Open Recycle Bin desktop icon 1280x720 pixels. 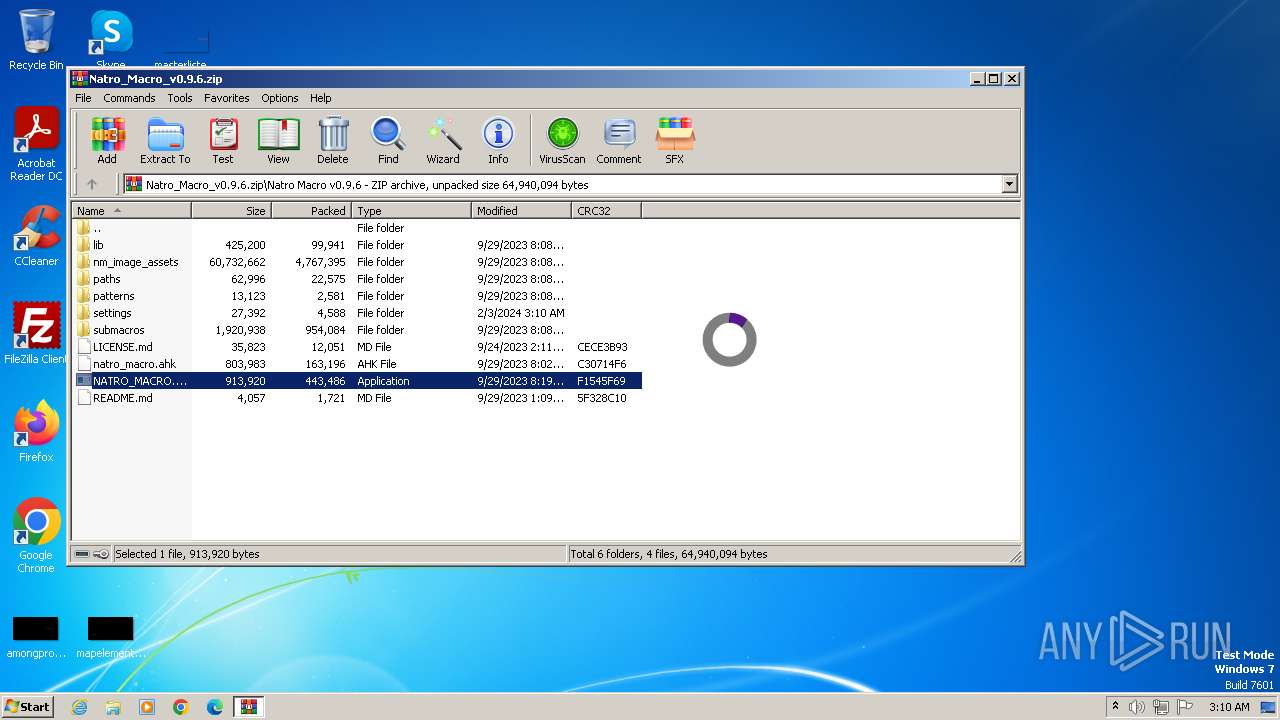click(x=36, y=40)
